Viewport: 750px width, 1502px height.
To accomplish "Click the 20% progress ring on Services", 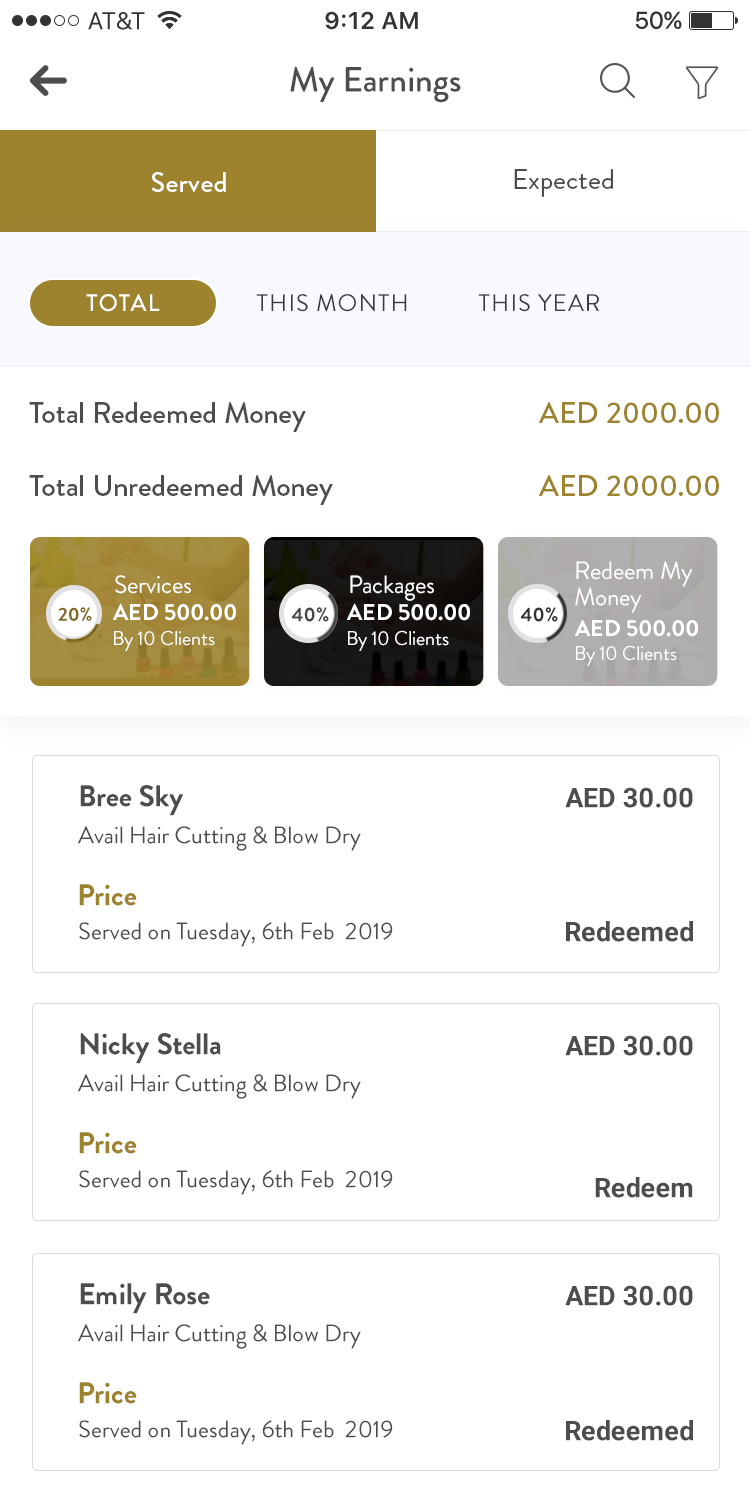I will (74, 614).
